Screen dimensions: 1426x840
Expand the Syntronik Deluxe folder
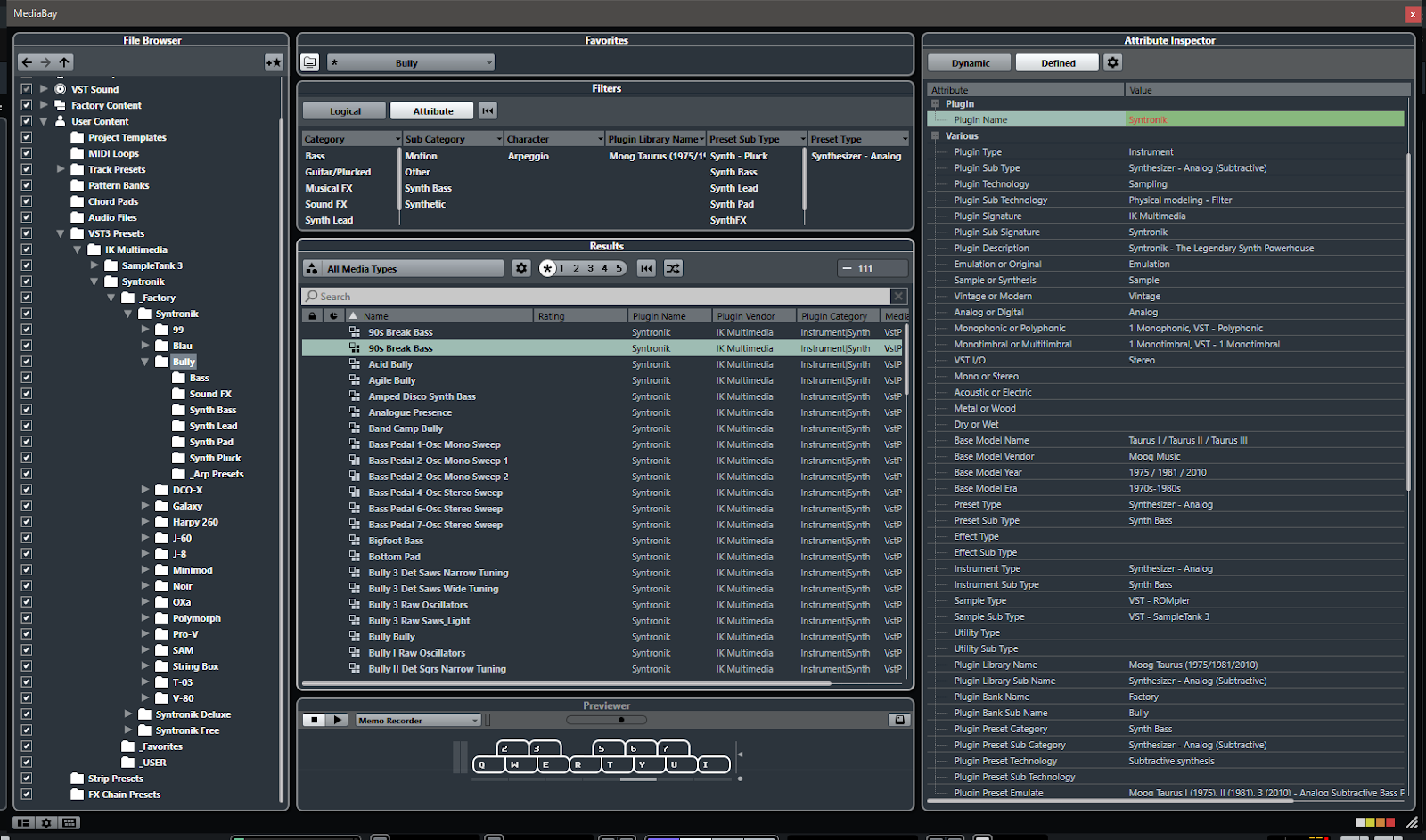tap(128, 714)
